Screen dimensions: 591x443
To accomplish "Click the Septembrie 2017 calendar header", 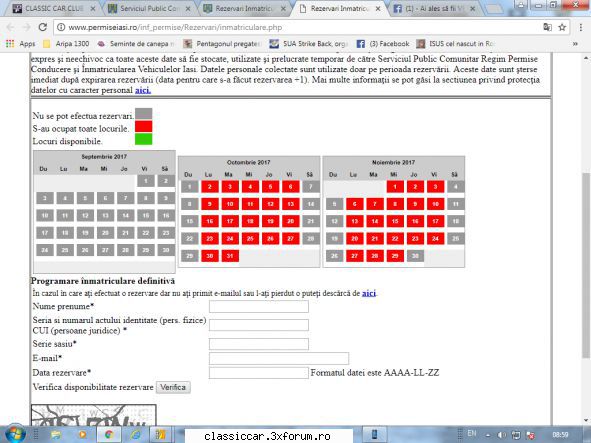I will pyautogui.click(x=104, y=156).
